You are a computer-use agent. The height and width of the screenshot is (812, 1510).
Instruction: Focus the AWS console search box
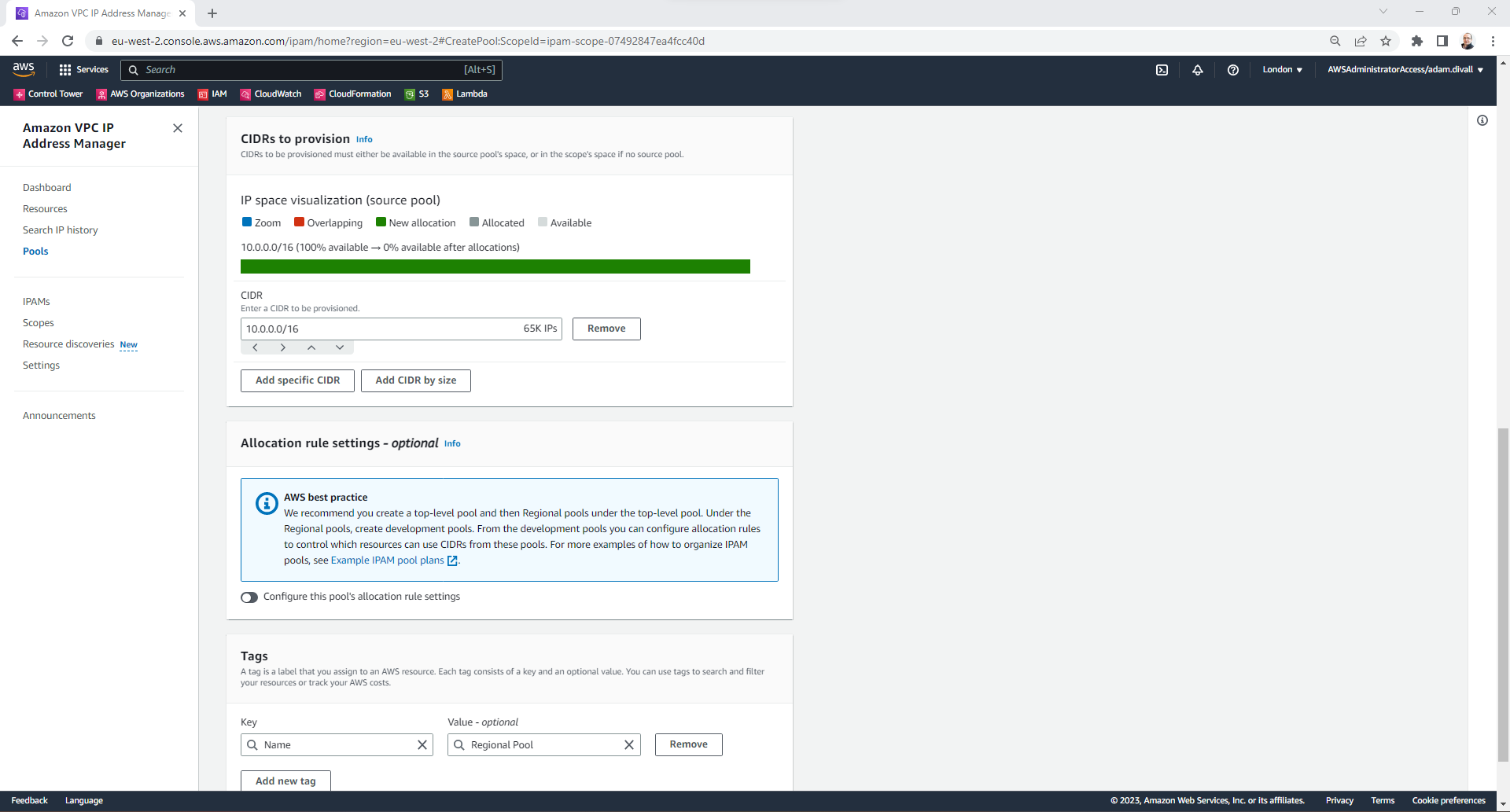pos(311,70)
